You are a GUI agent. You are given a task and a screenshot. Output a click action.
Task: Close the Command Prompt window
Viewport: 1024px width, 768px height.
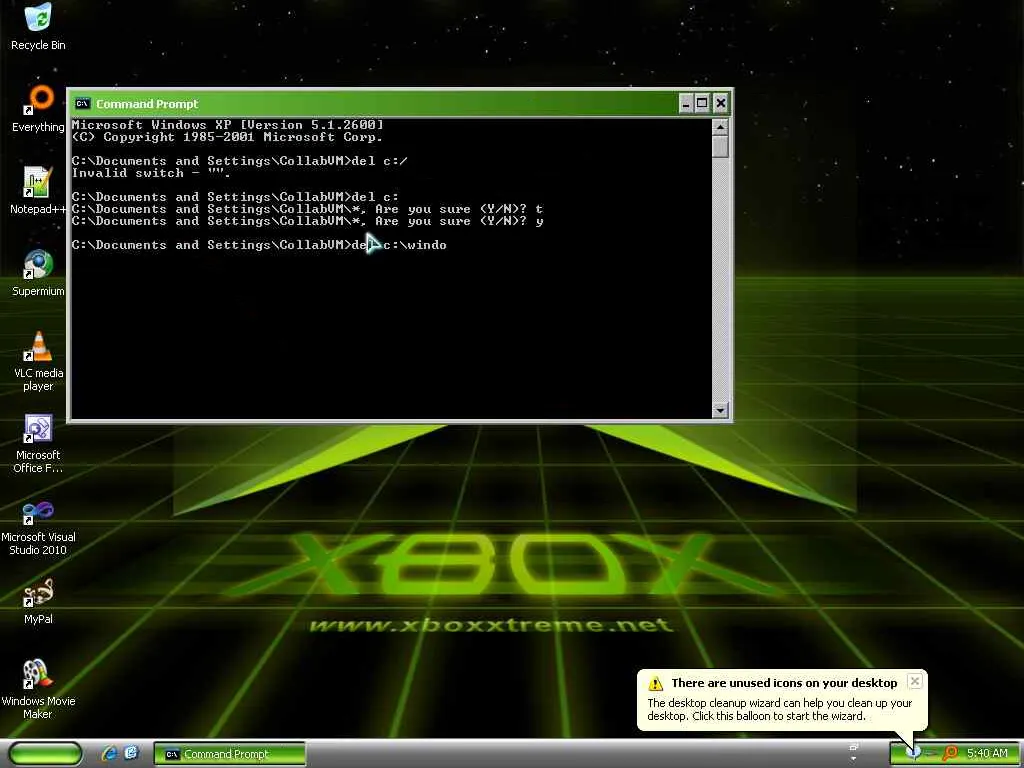point(720,103)
